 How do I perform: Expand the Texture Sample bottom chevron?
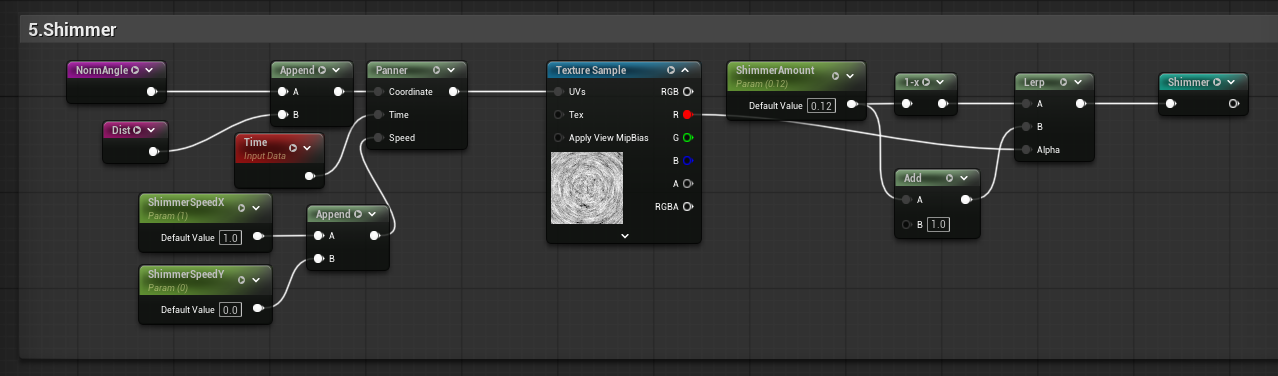tap(624, 236)
